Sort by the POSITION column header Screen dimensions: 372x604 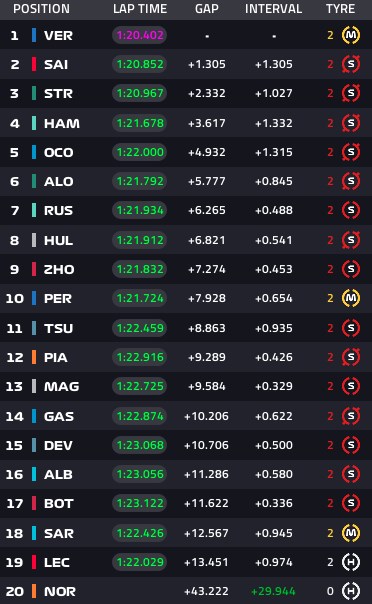click(x=42, y=9)
